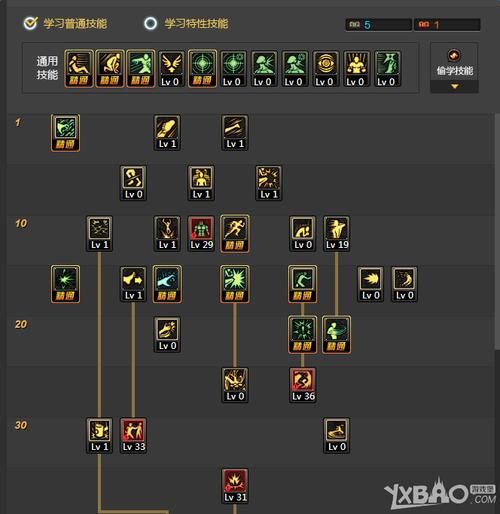Click the blue skill points counter showing 5
The width and height of the screenshot is (500, 514).
click(378, 25)
